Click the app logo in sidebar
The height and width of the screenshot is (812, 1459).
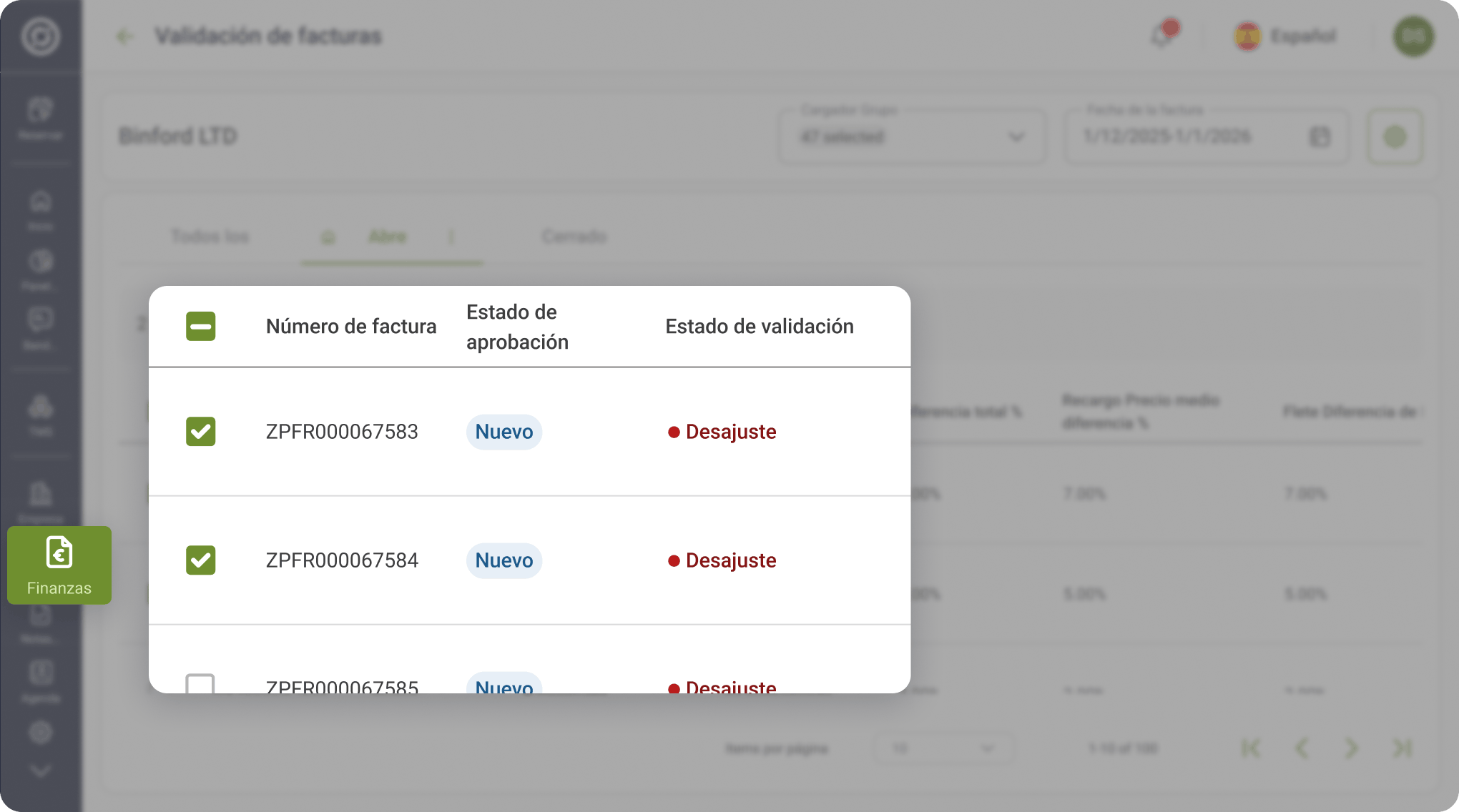click(x=40, y=36)
